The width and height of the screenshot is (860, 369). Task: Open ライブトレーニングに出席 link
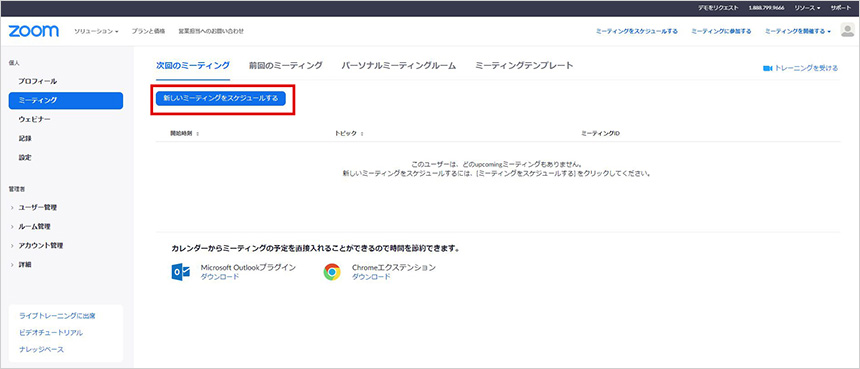58,316
